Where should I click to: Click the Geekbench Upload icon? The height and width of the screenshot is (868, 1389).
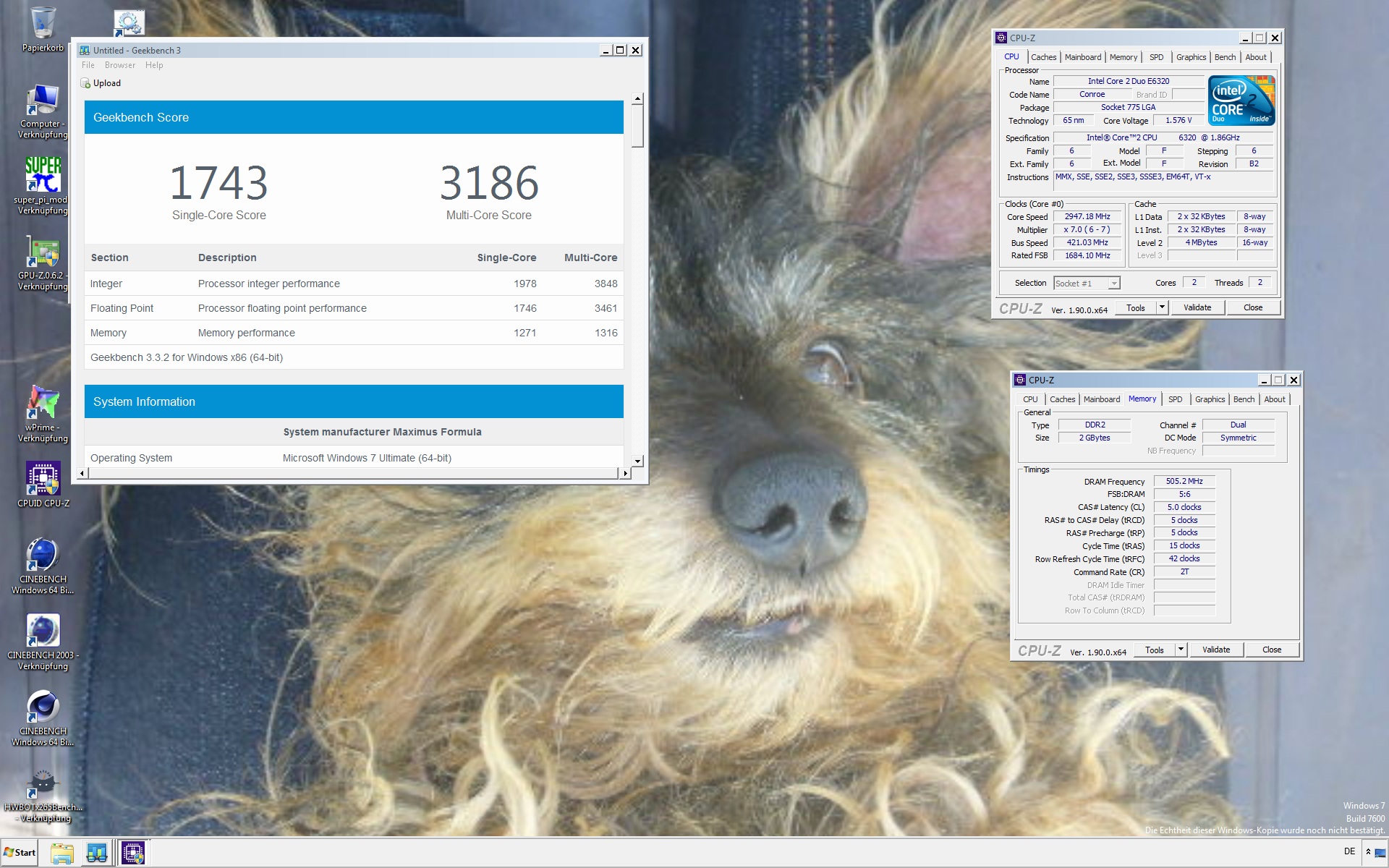tap(85, 83)
